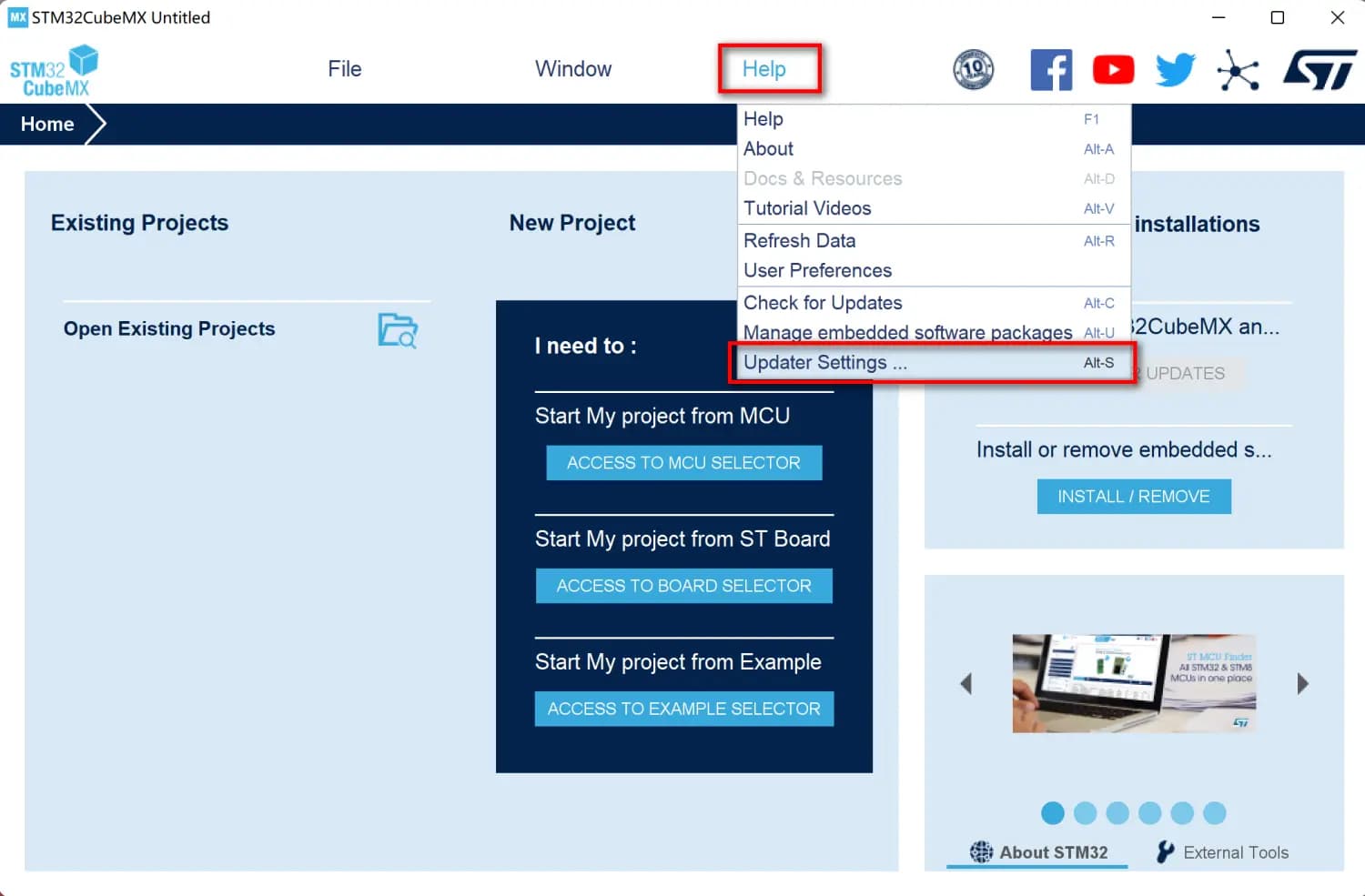Click Install or remove embedded software text

(x=1124, y=450)
